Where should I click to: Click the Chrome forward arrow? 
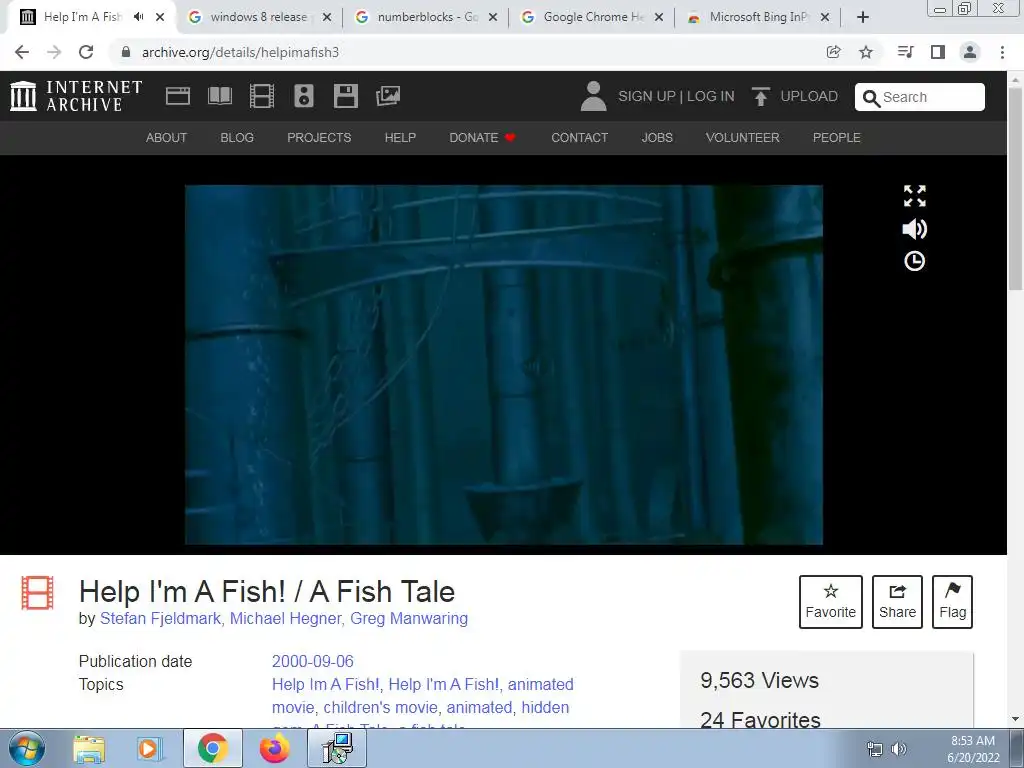pos(54,52)
